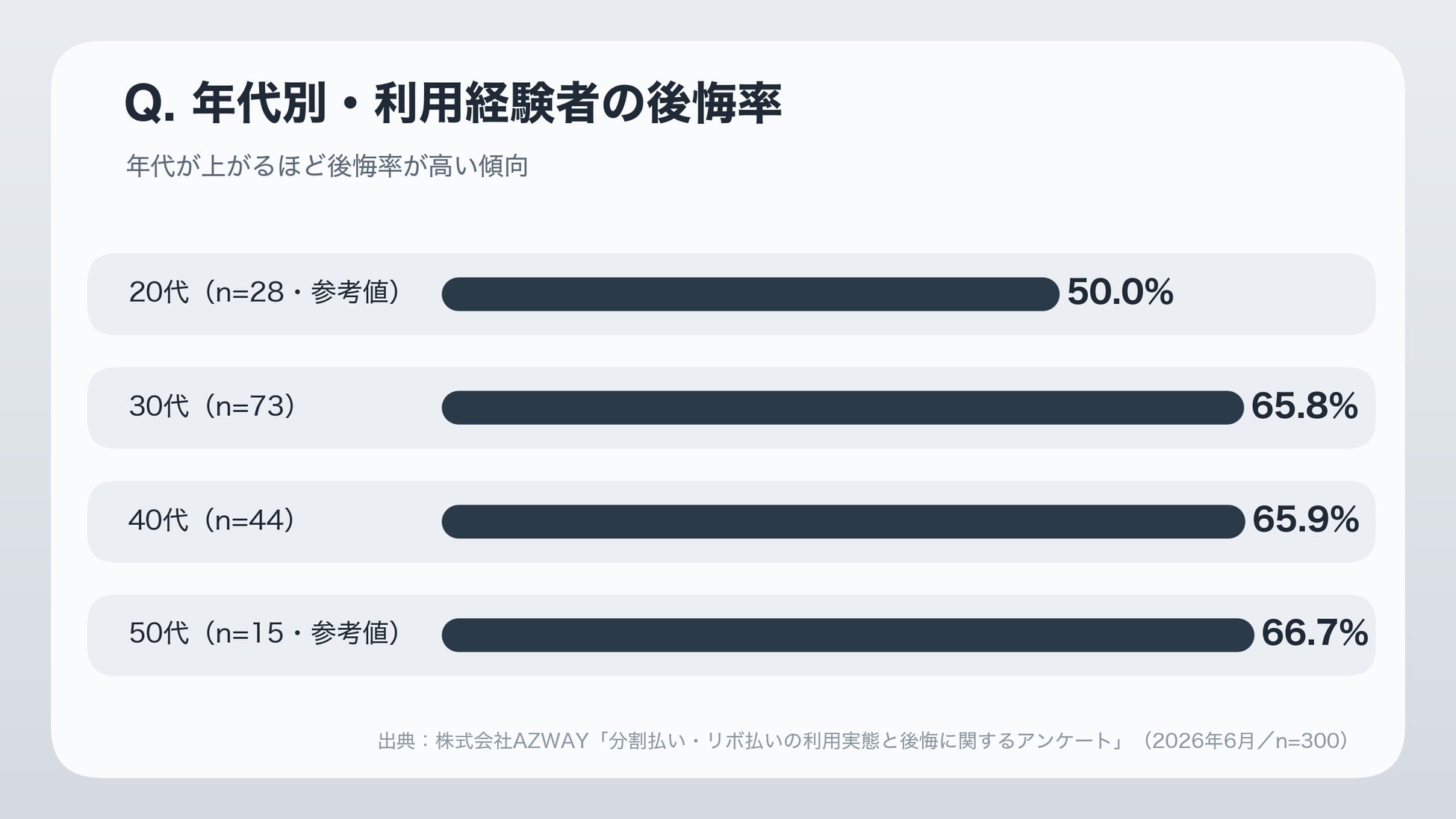Click the 50代 bar showing 66.7%
Image resolution: width=1456 pixels, height=819 pixels.
click(847, 635)
